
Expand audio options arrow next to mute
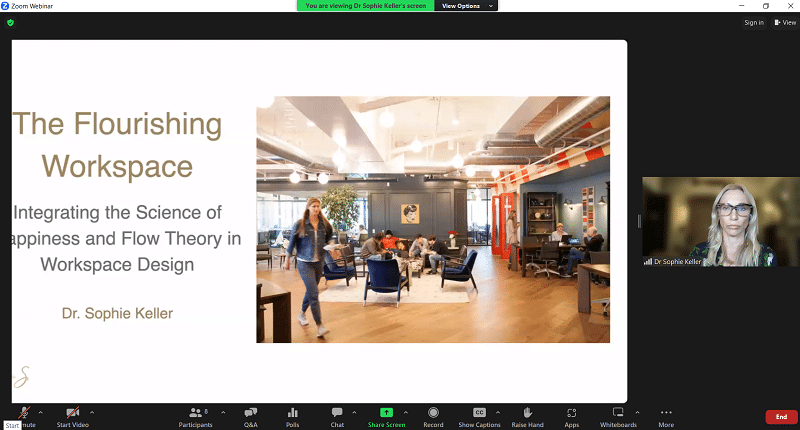tap(40, 411)
